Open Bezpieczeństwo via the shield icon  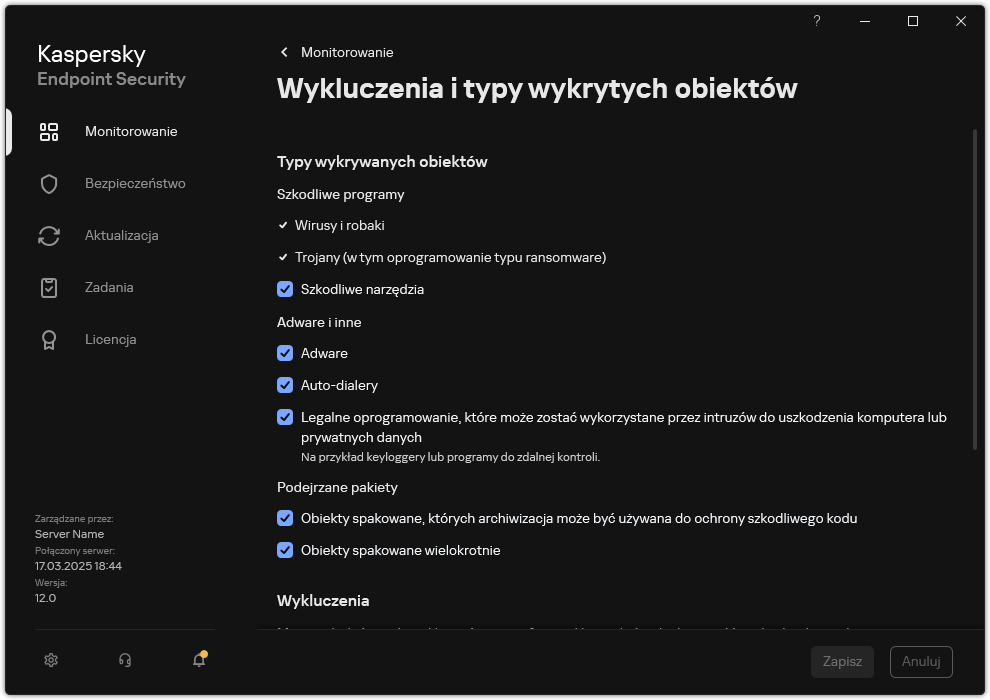[48, 183]
